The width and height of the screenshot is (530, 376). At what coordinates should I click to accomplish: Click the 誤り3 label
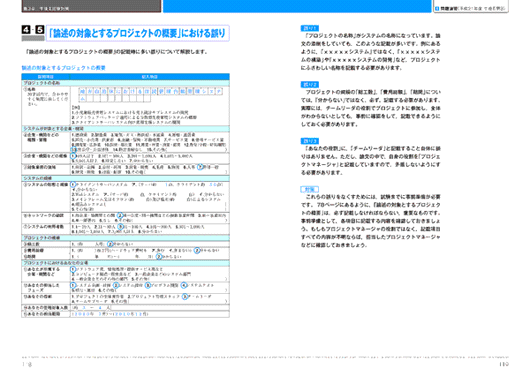(309, 141)
